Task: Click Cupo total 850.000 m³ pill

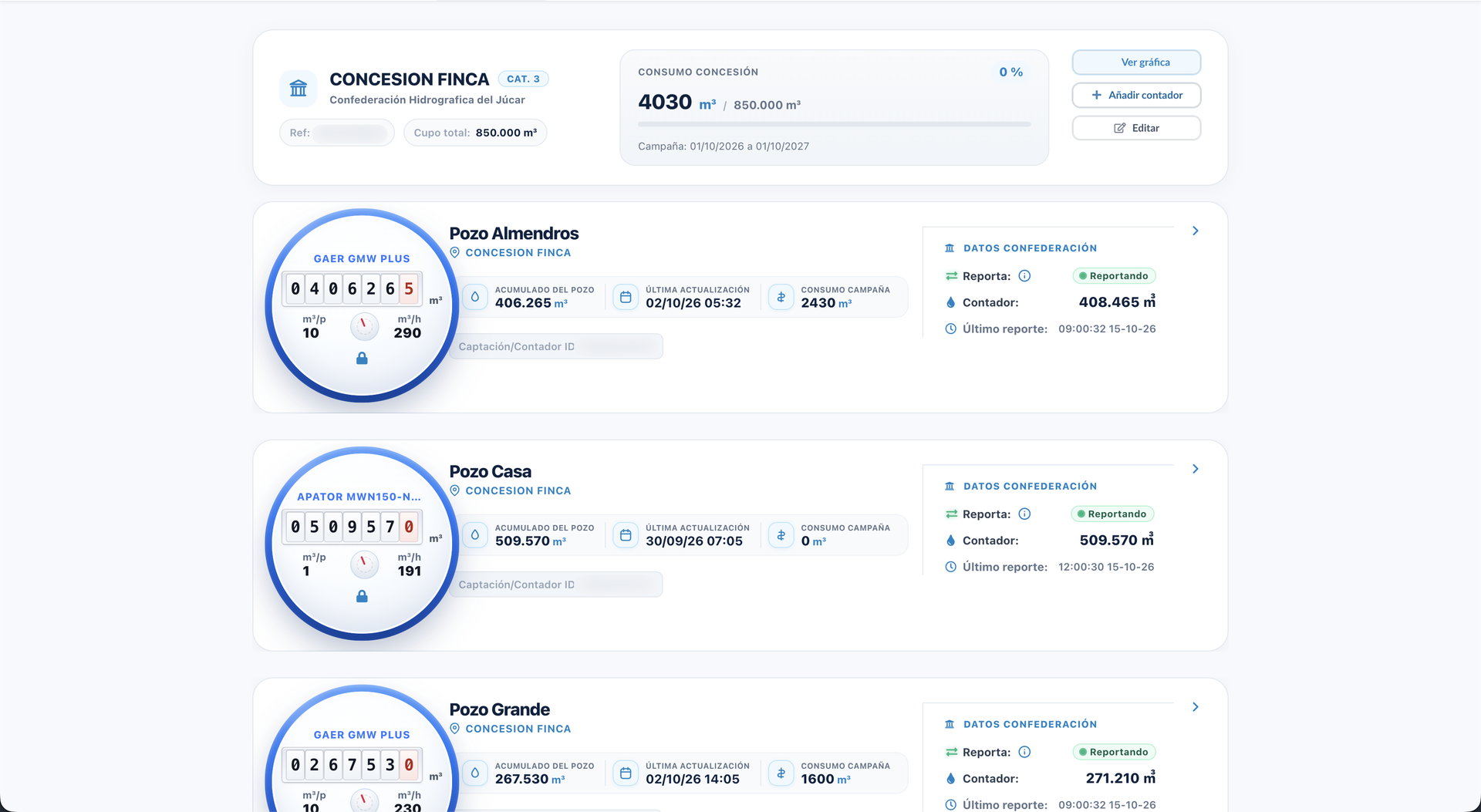Action: coord(475,133)
